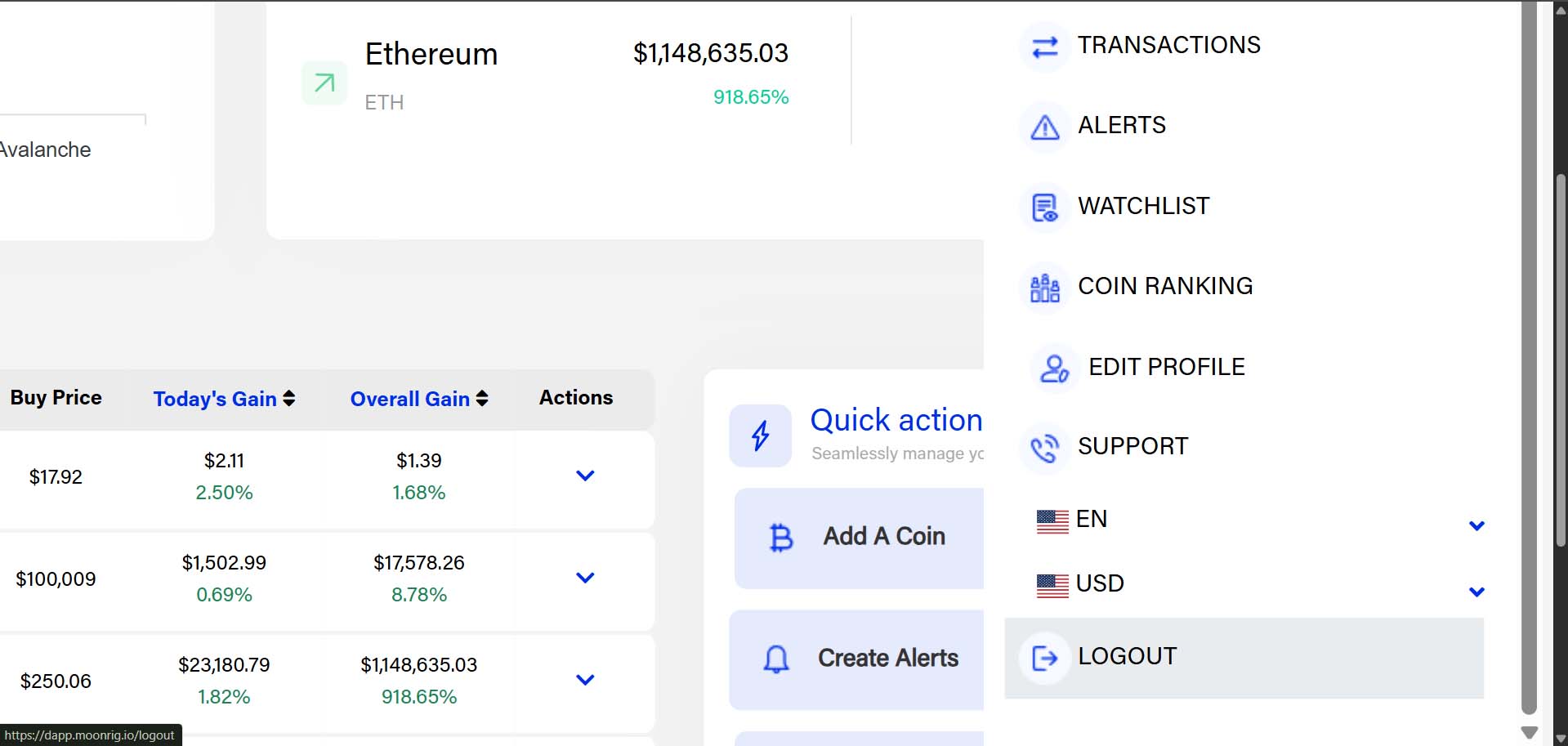Click the Ethereum coin name
The height and width of the screenshot is (746, 1568).
point(431,55)
